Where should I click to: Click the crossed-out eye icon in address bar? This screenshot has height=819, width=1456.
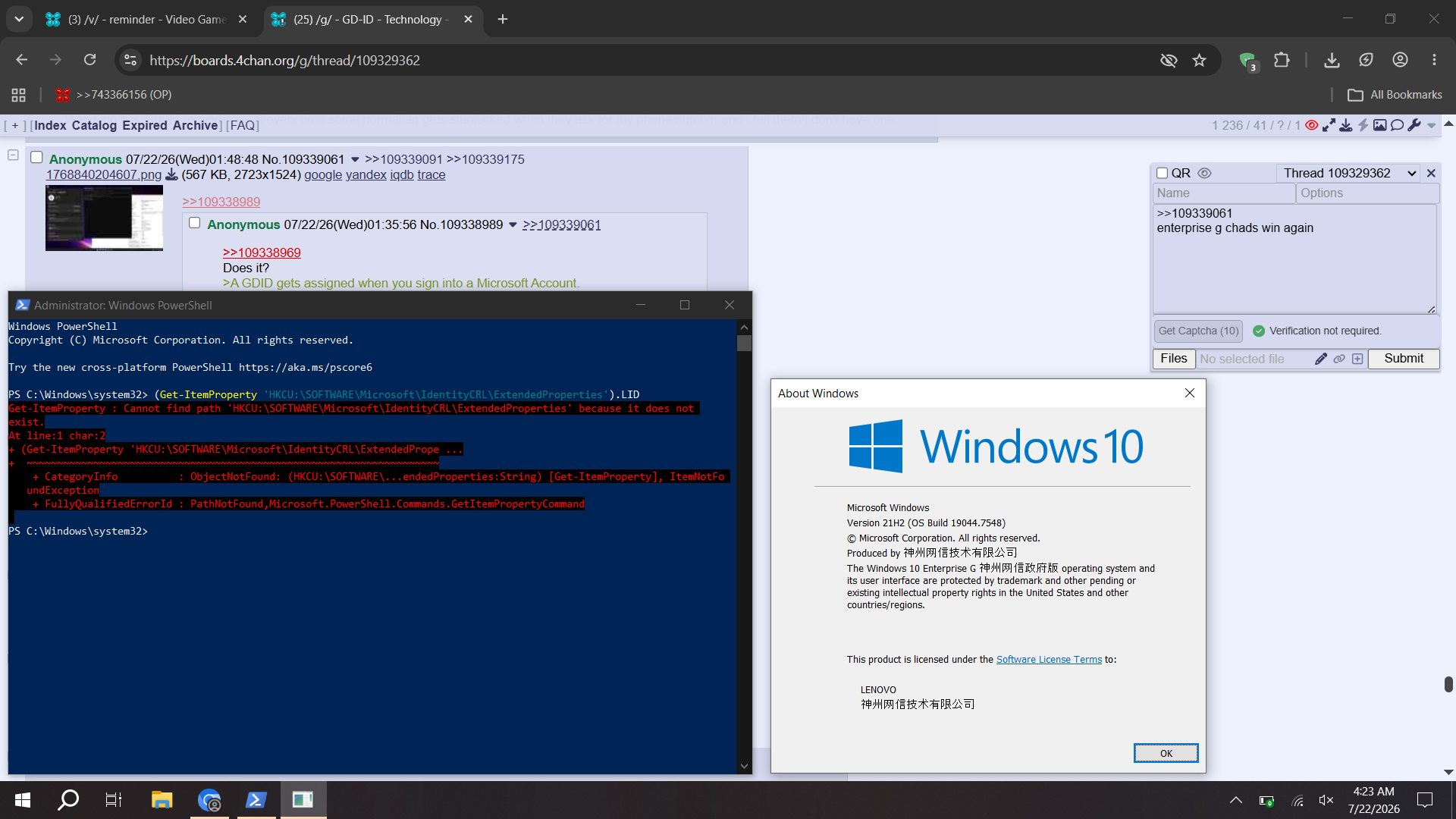pyautogui.click(x=1169, y=60)
